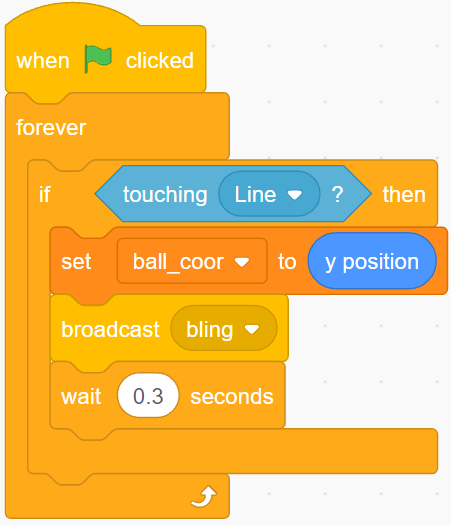Click the word 'when' on the hat block
The width and height of the screenshot is (451, 525).
tap(43, 61)
